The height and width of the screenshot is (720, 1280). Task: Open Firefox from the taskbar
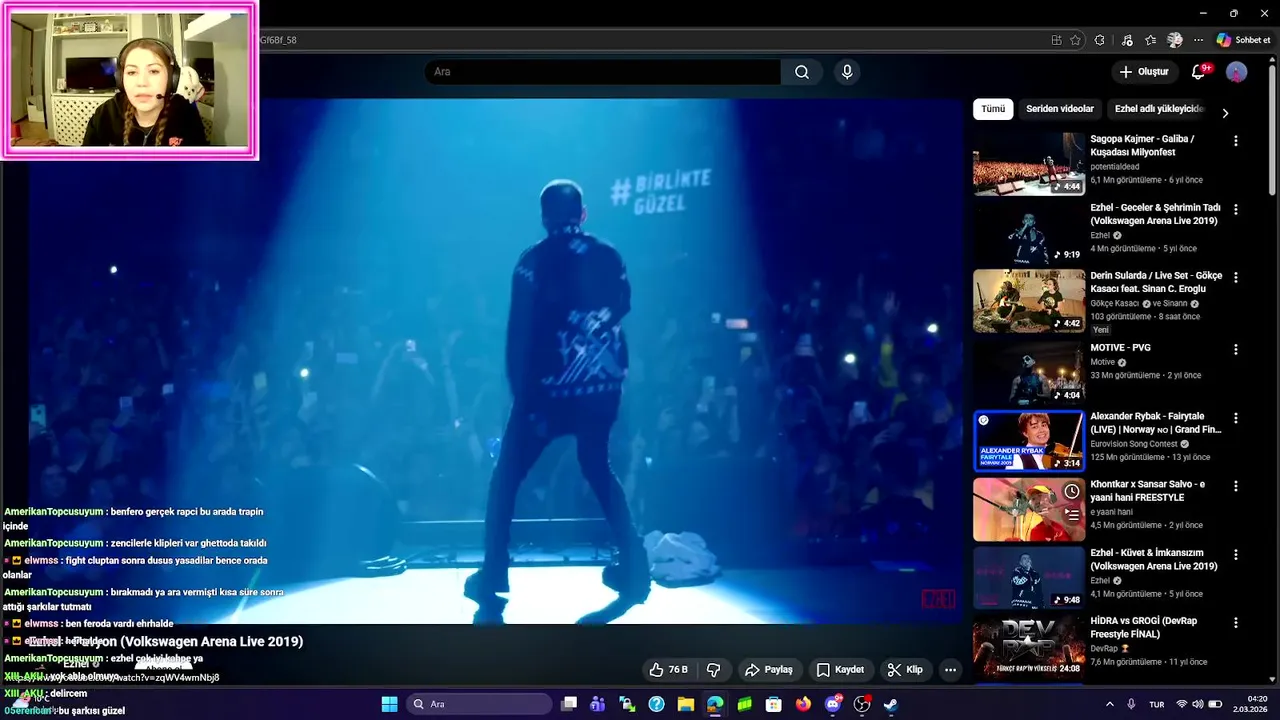coord(803,704)
